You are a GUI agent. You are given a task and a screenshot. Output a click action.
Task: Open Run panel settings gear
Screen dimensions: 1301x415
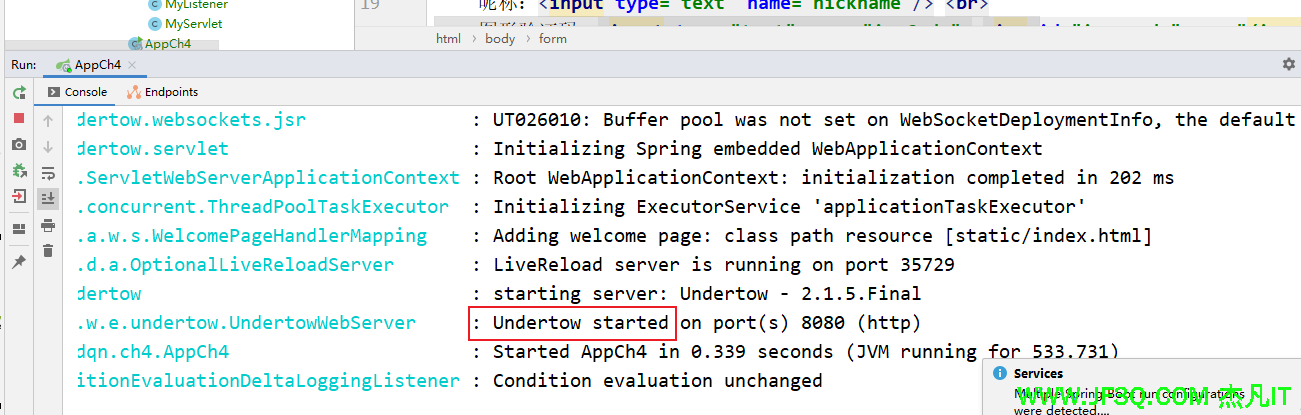(1288, 64)
